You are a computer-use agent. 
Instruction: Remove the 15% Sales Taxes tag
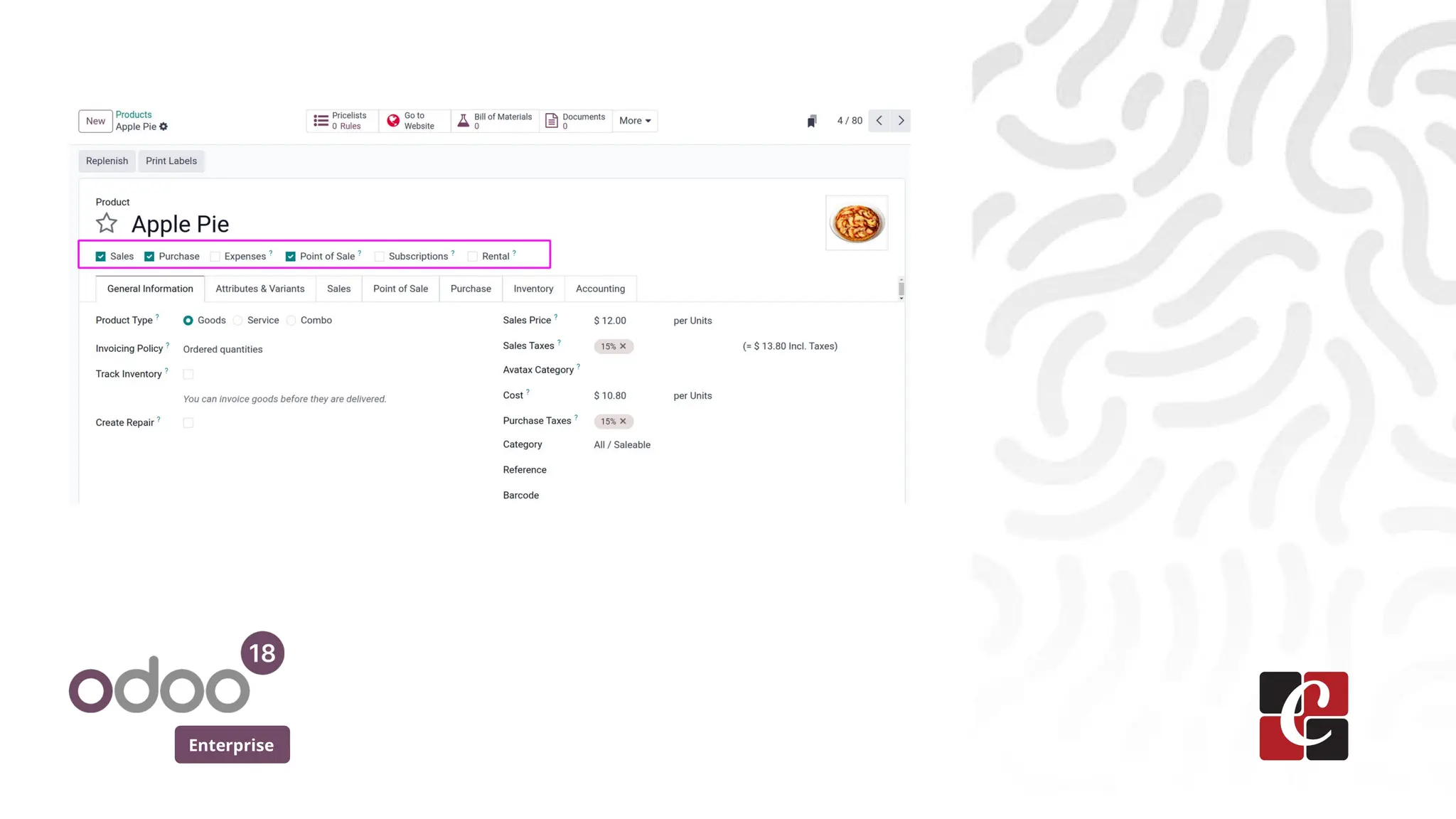(x=623, y=346)
